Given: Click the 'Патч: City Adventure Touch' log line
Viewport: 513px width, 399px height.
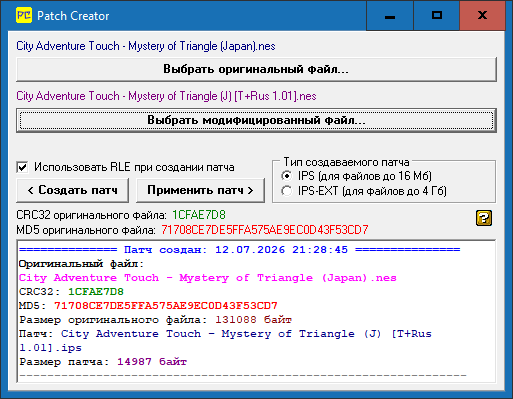Looking at the screenshot, I should 225,334.
